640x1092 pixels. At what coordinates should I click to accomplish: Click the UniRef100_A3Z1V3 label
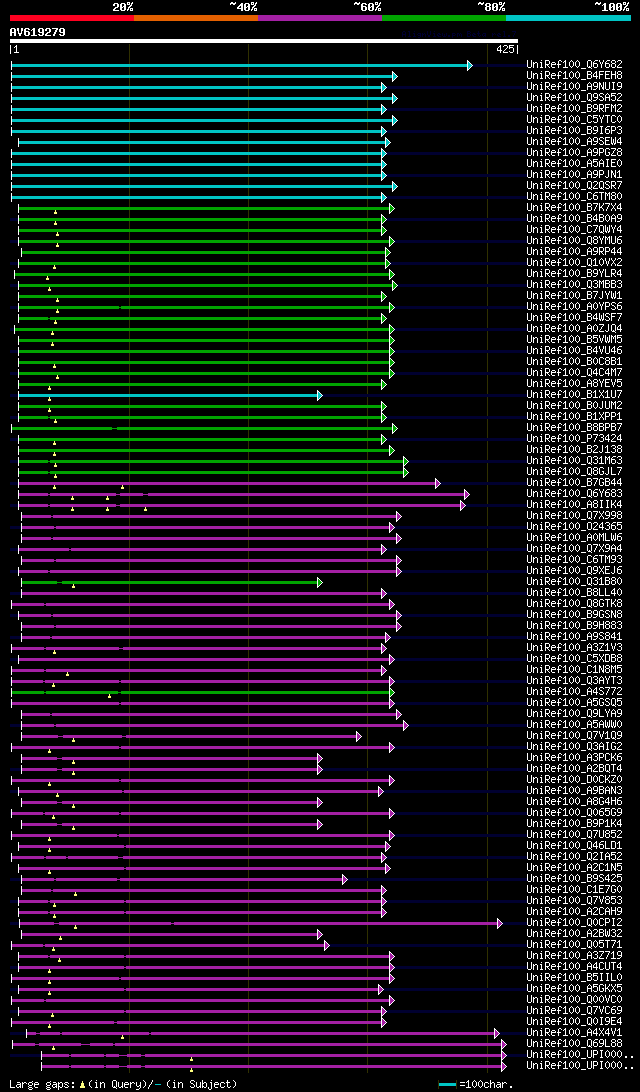[575, 648]
